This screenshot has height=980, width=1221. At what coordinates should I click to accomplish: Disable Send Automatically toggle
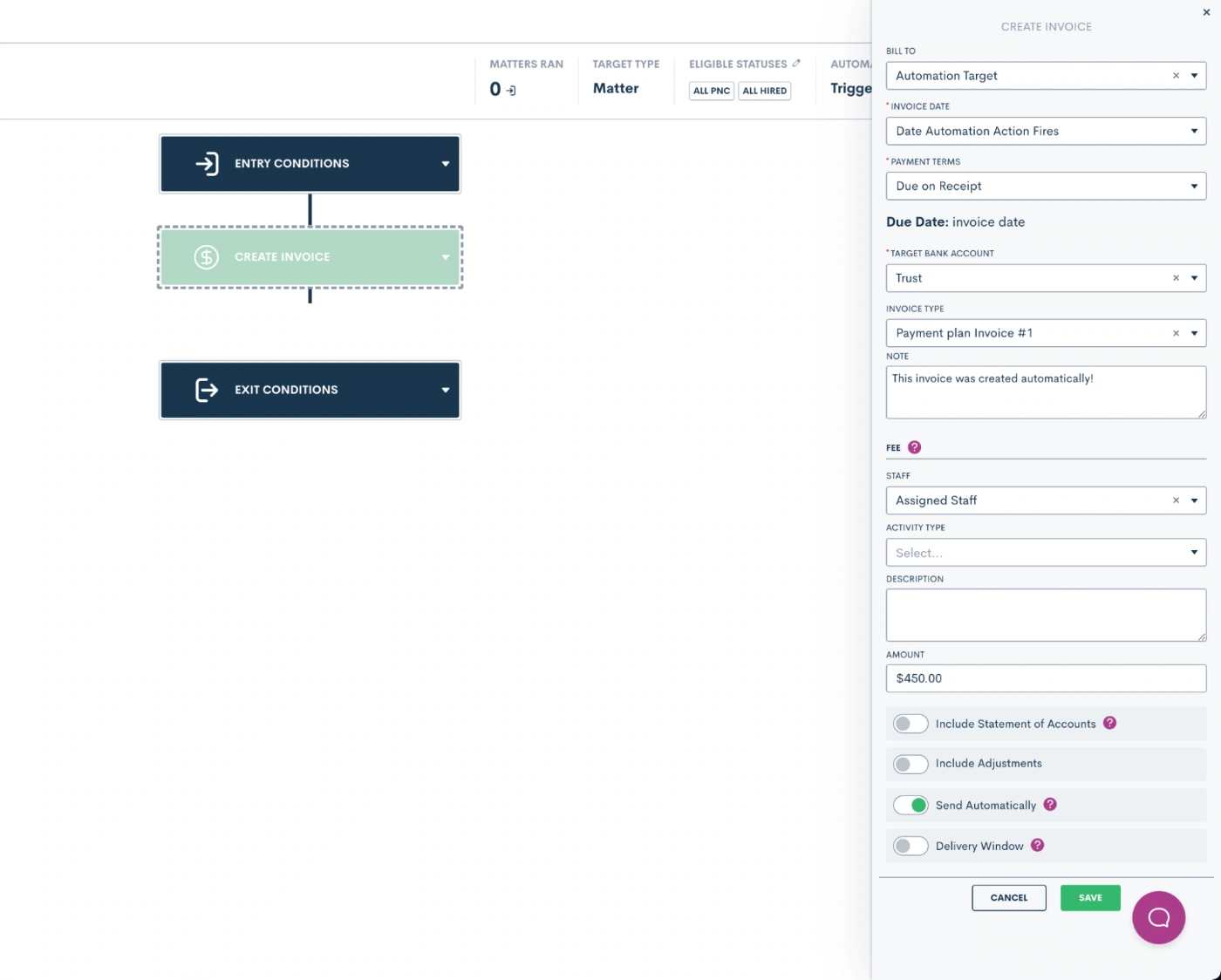point(911,805)
